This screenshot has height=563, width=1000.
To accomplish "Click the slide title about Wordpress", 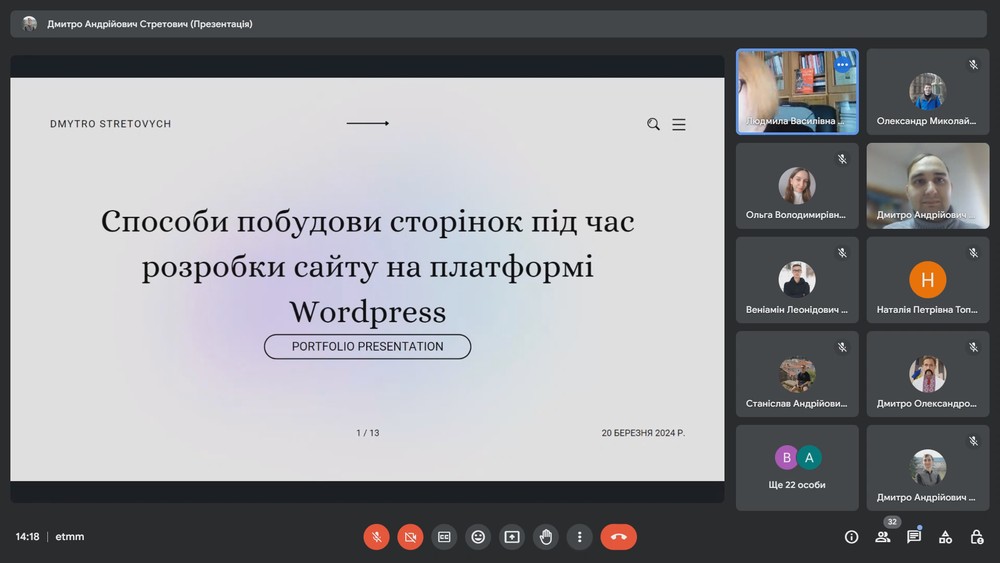I will tap(367, 267).
